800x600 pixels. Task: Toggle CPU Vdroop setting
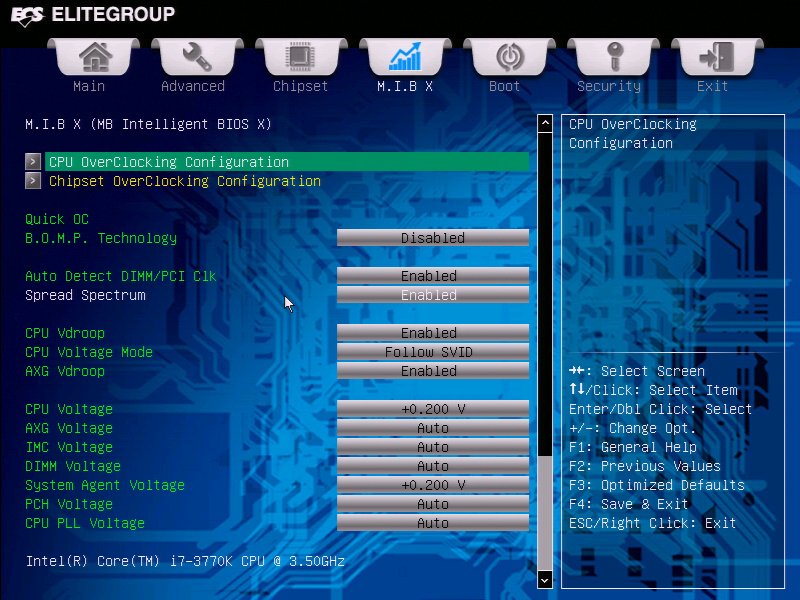tap(432, 332)
